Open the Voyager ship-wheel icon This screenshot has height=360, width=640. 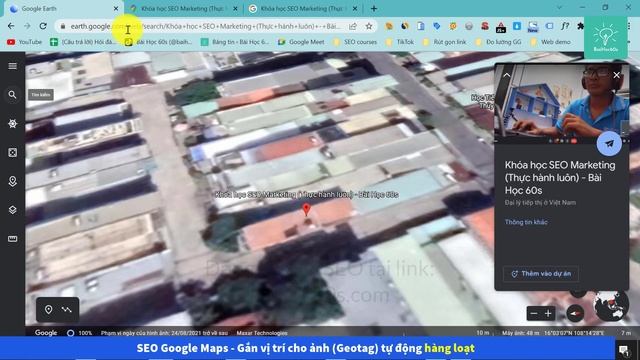click(13, 124)
